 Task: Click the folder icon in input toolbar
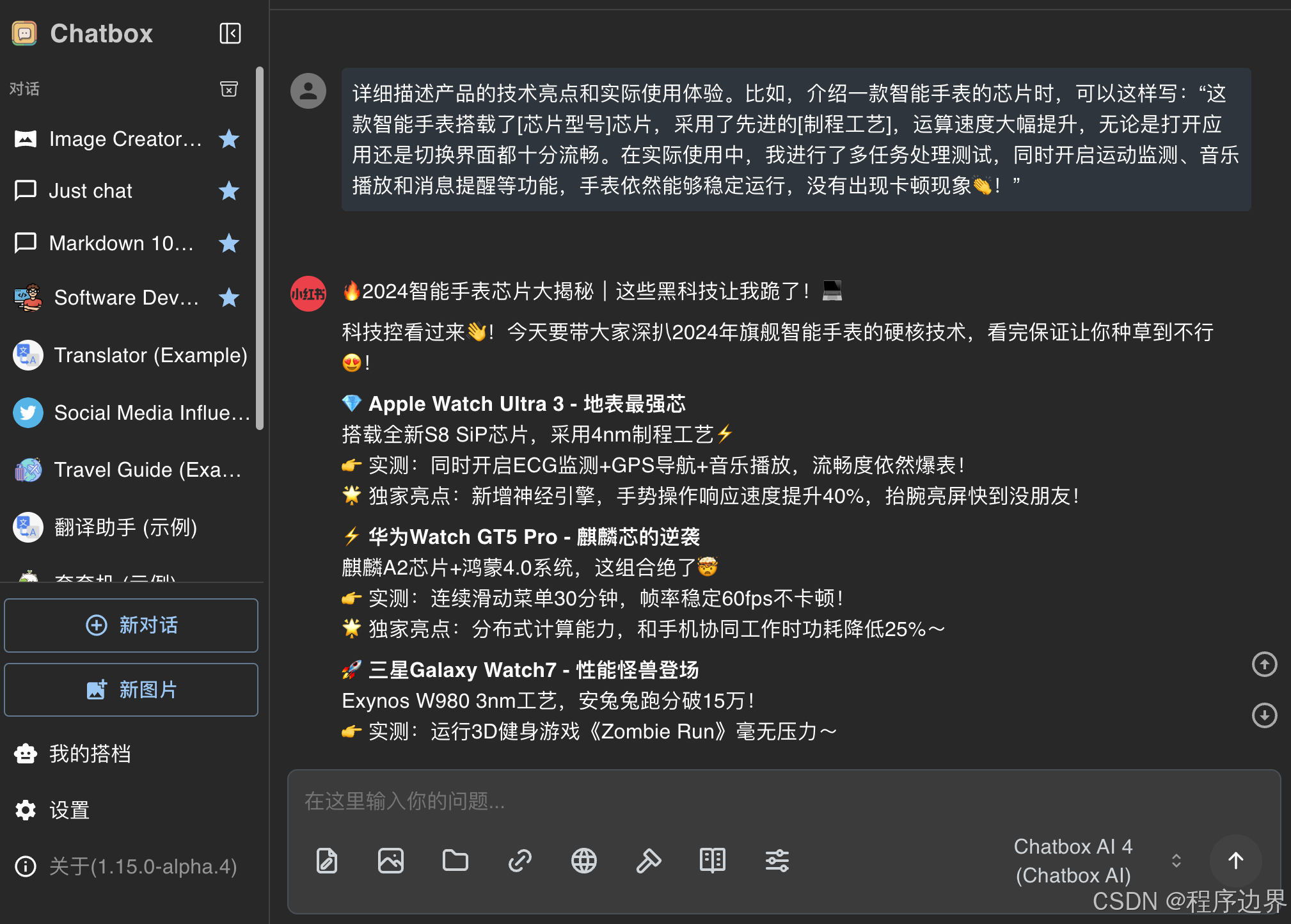(x=455, y=861)
